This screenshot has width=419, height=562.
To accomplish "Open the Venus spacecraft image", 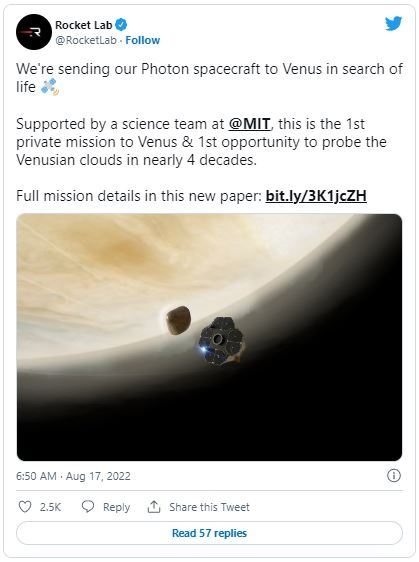I will (209, 337).
